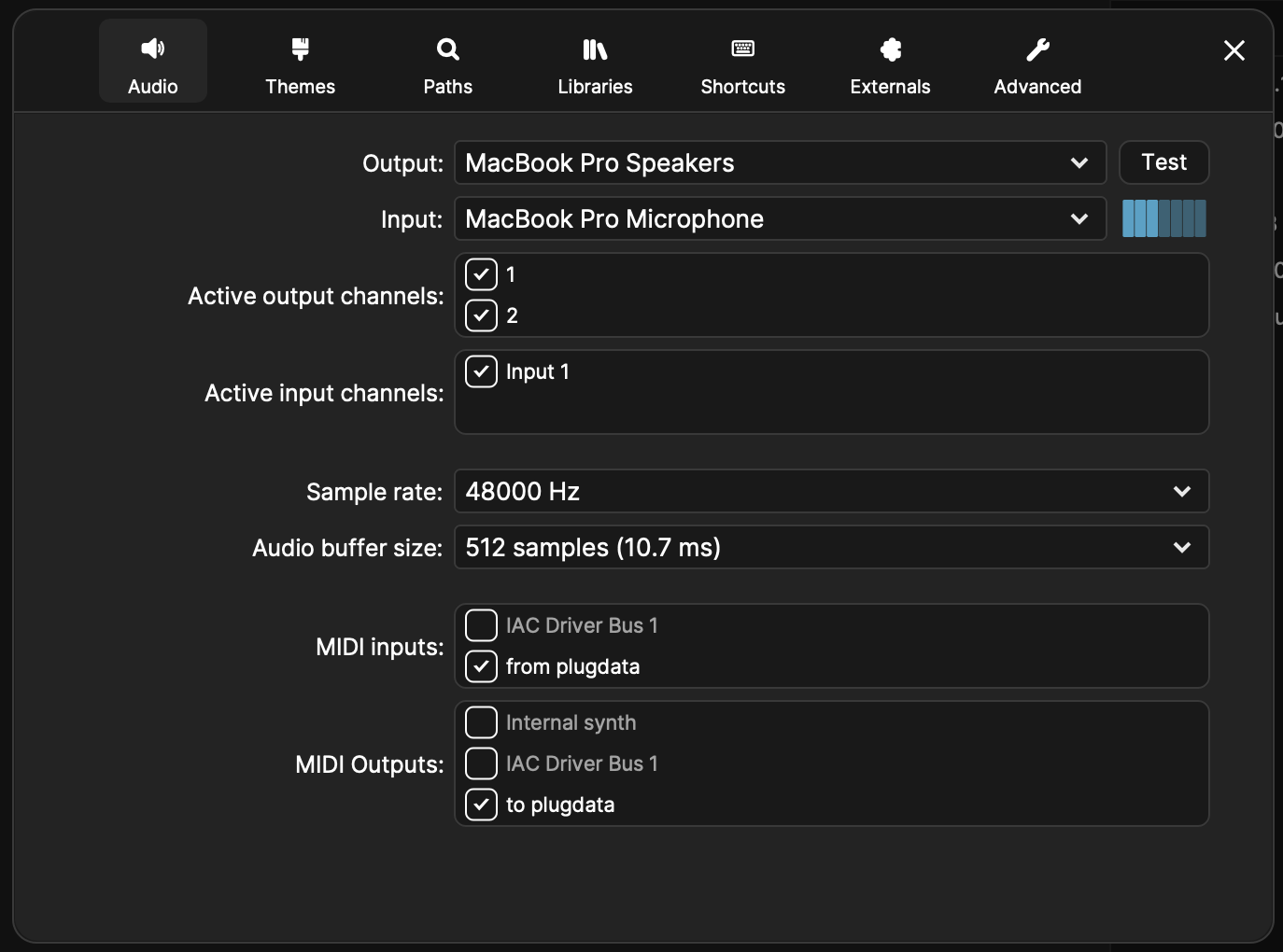The width and height of the screenshot is (1283, 952).
Task: Enable IAC Driver Bus 1 MIDI output
Action: tap(481, 763)
